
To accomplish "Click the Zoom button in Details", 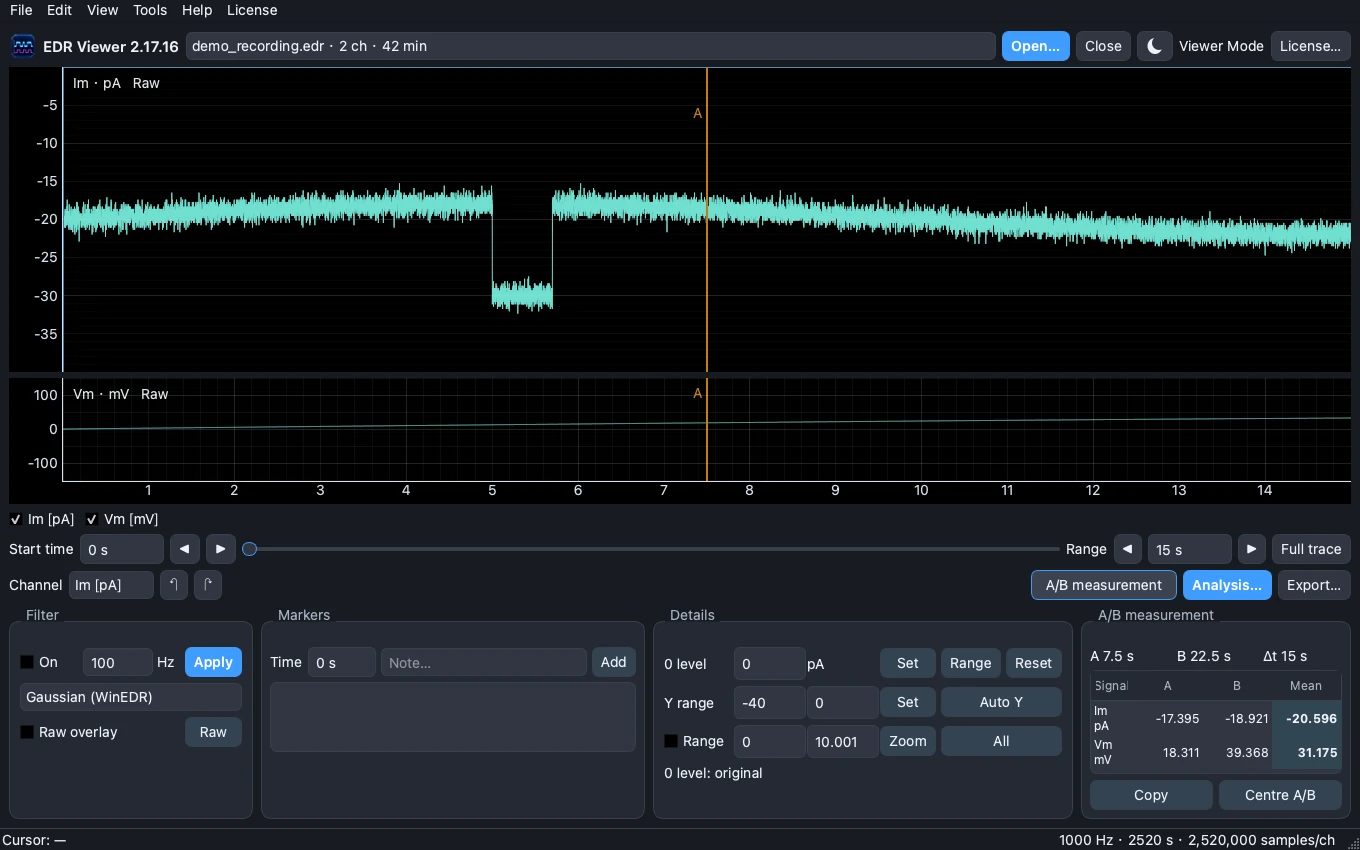I will pos(908,741).
